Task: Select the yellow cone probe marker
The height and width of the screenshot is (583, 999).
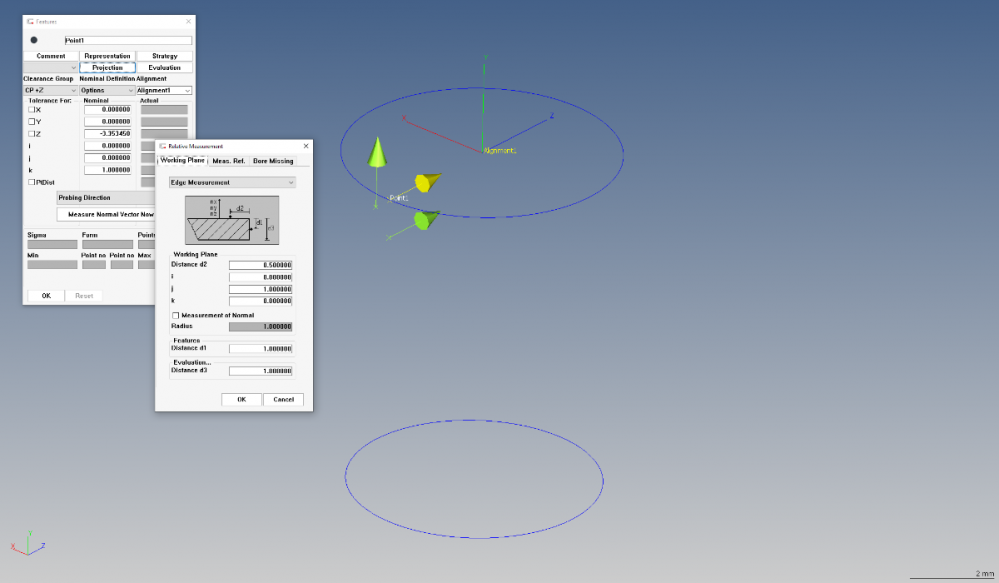Action: click(x=428, y=182)
